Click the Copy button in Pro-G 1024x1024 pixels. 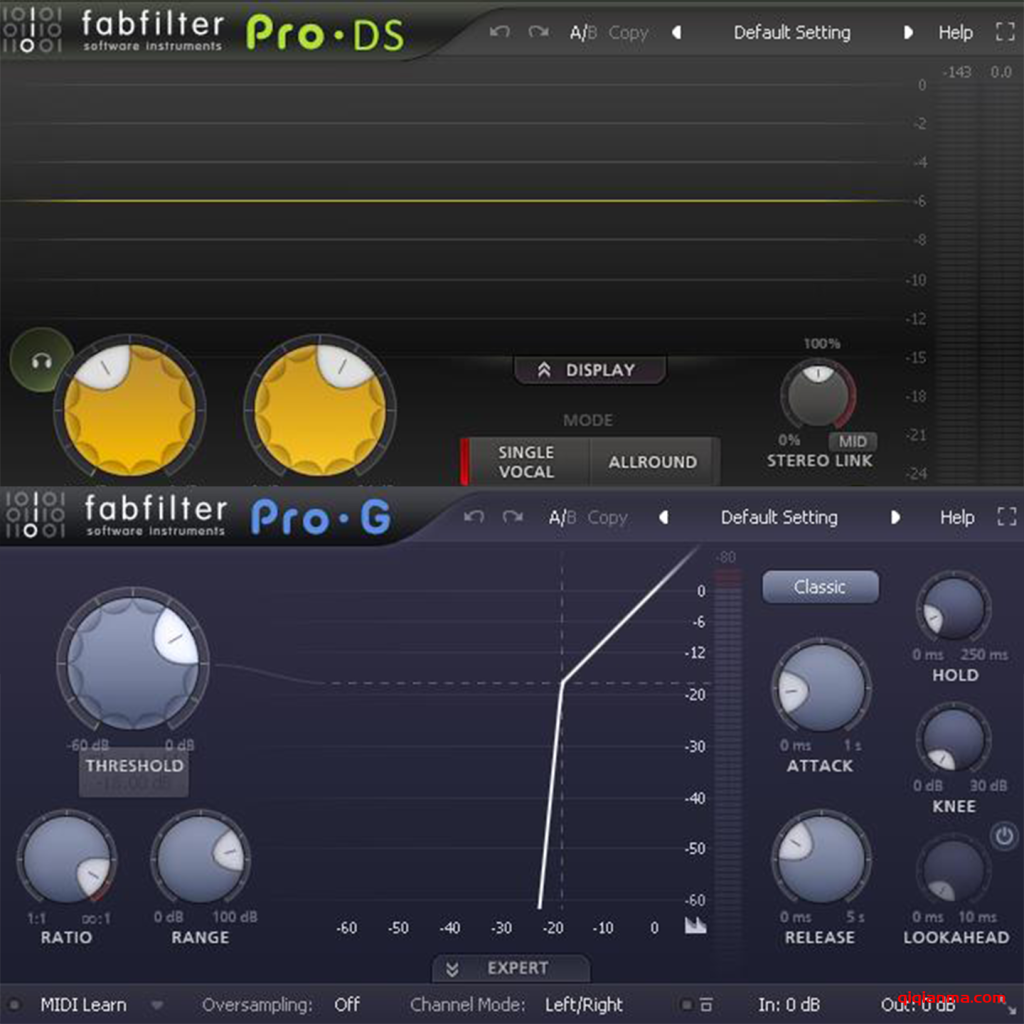pyautogui.click(x=607, y=517)
